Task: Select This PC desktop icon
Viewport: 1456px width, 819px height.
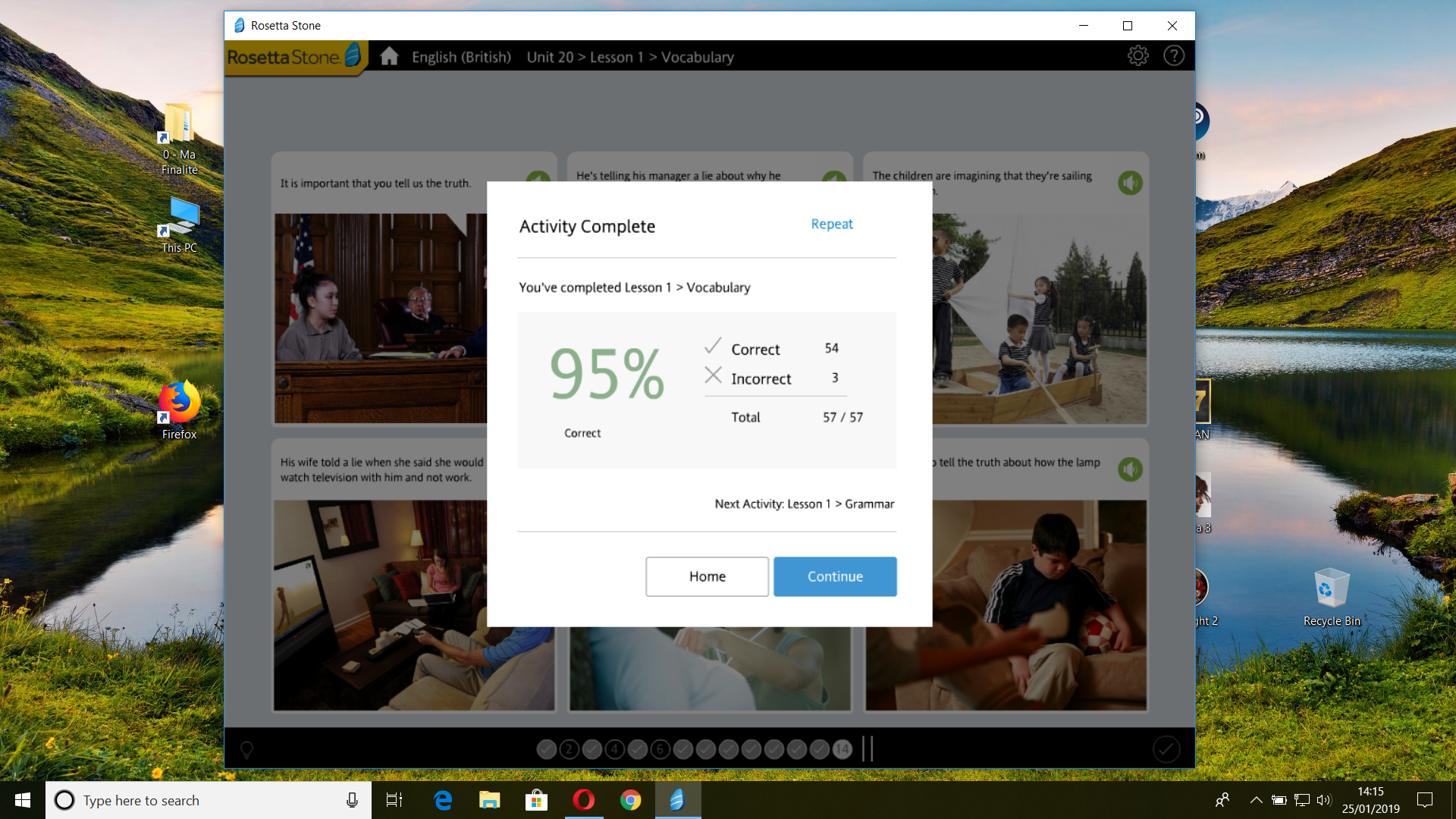Action: (179, 225)
